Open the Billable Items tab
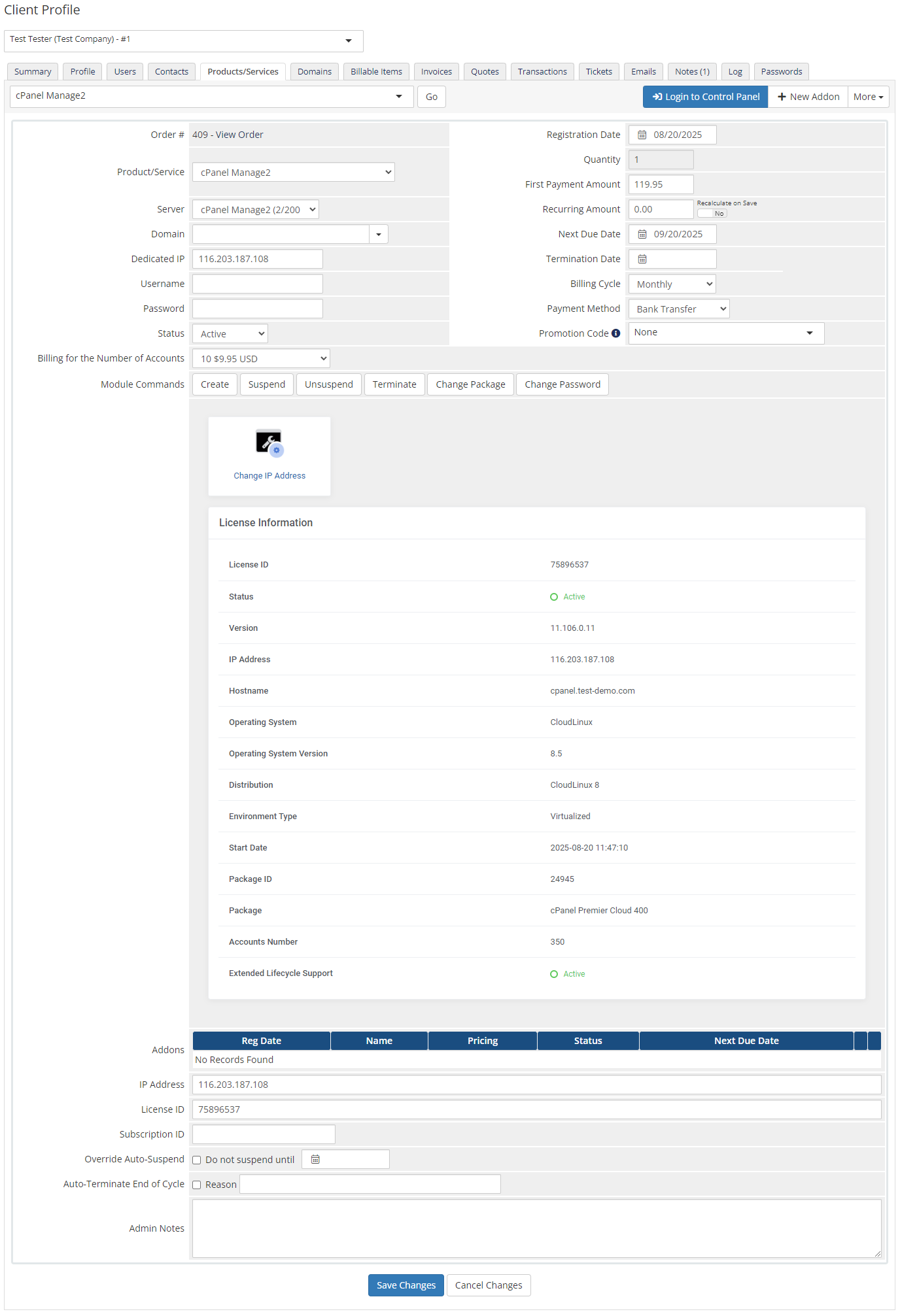The height and width of the screenshot is (1316, 900). click(376, 71)
